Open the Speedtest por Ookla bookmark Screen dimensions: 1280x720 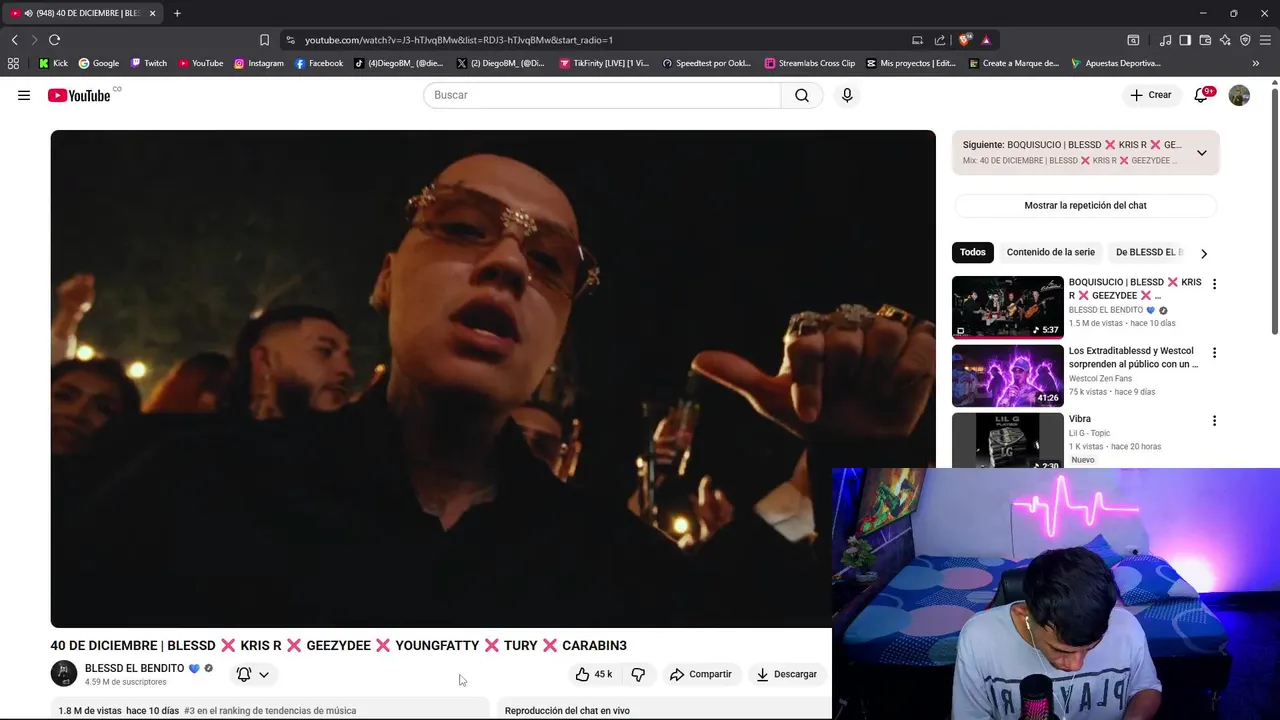click(x=707, y=63)
